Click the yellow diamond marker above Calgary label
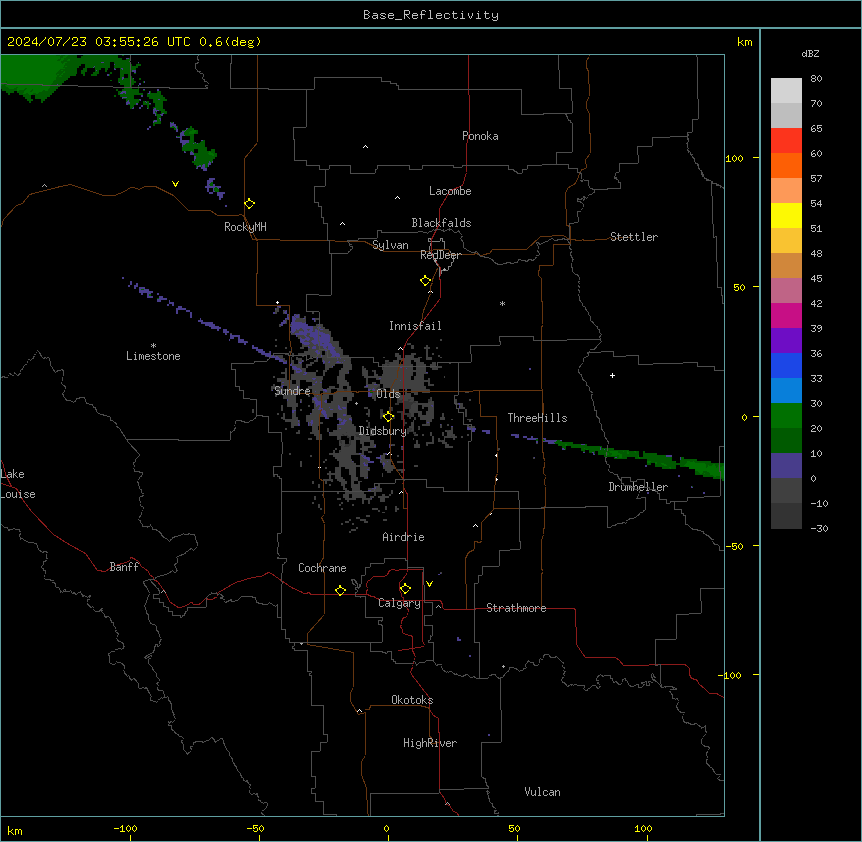Screen dimensions: 862x842 coord(405,589)
